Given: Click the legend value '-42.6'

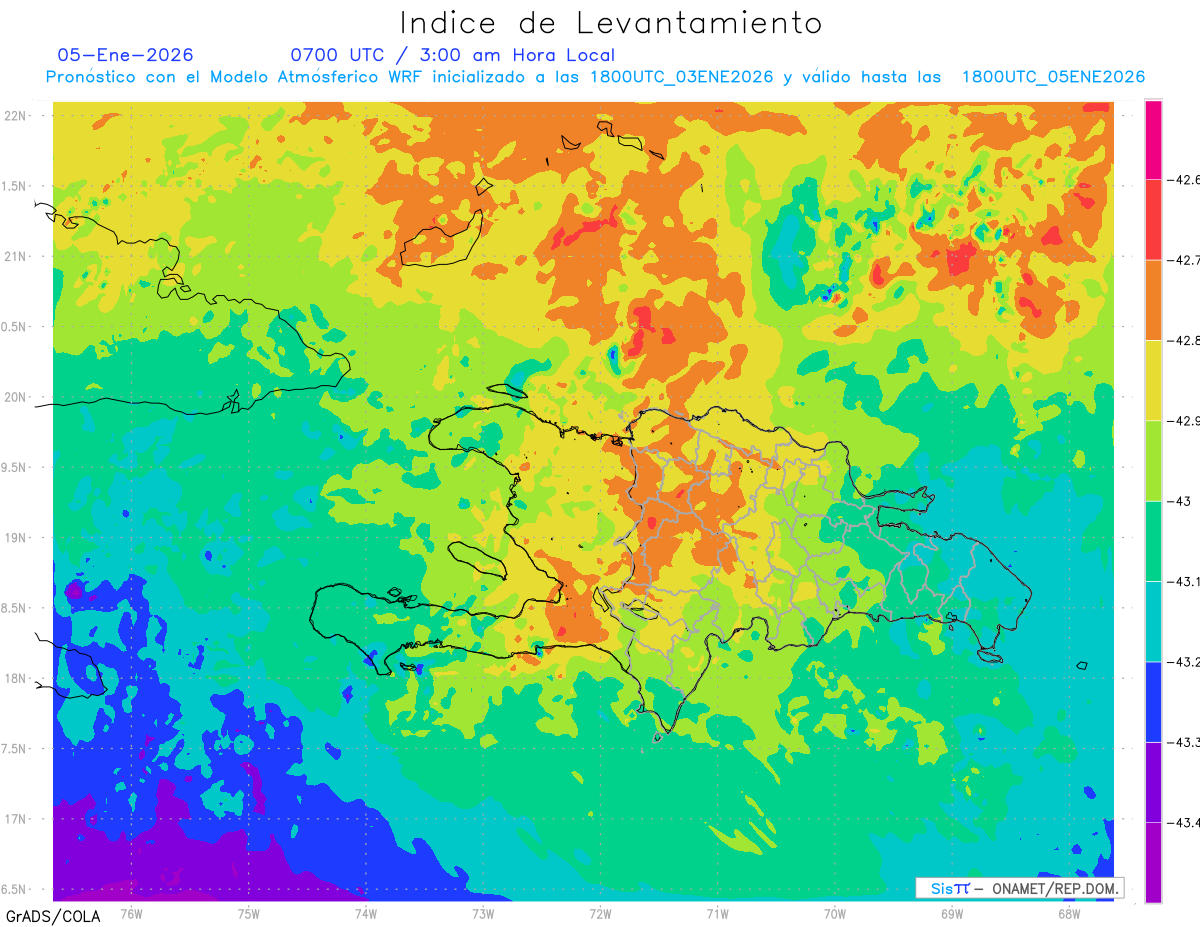Looking at the screenshot, I should (x=1183, y=180).
